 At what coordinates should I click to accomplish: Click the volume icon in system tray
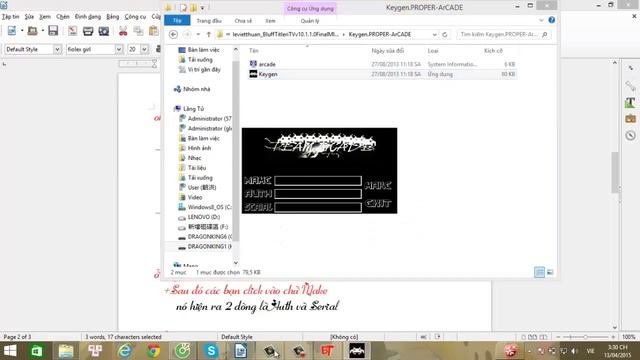pyautogui.click(x=575, y=351)
